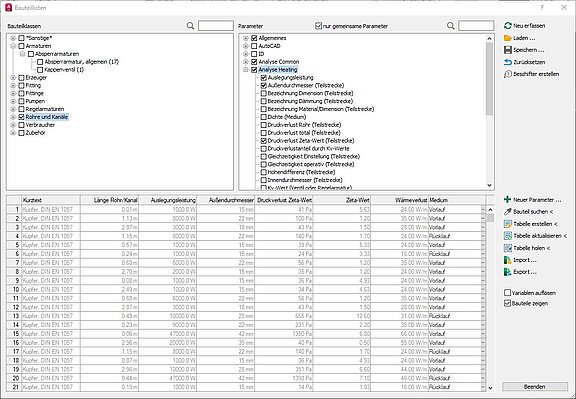This screenshot has height=399, width=576.
Task: Click Außendurchmesser column header
Action: pos(226,200)
